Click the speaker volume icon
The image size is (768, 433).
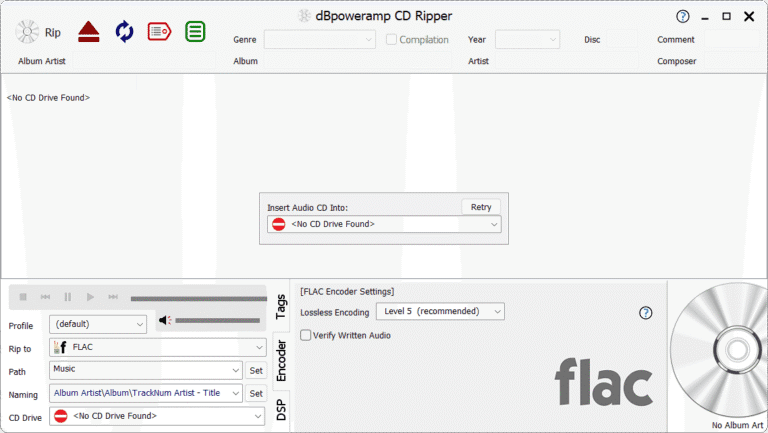pos(165,320)
